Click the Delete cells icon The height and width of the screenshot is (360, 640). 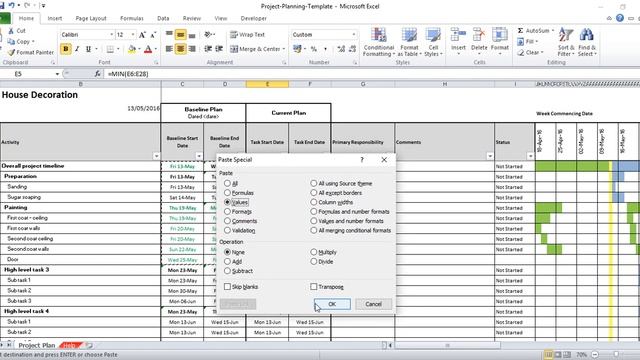479,35
